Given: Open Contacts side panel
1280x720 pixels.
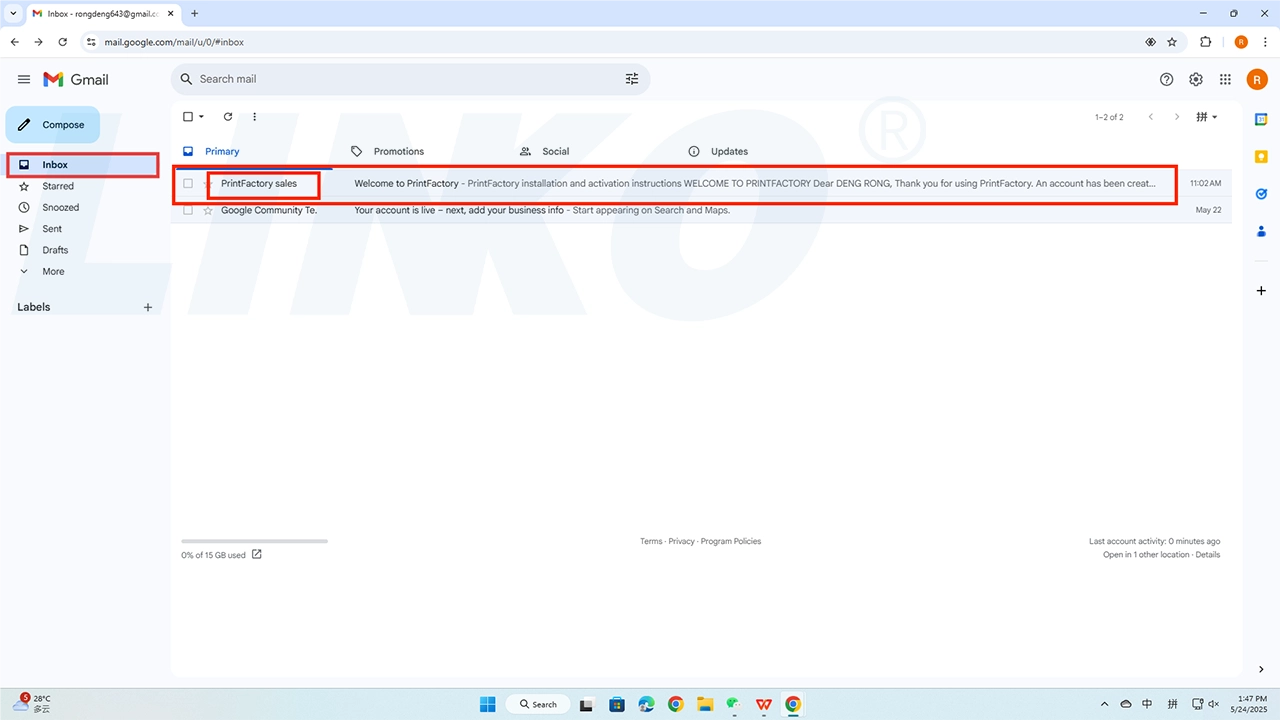Looking at the screenshot, I should [1261, 231].
